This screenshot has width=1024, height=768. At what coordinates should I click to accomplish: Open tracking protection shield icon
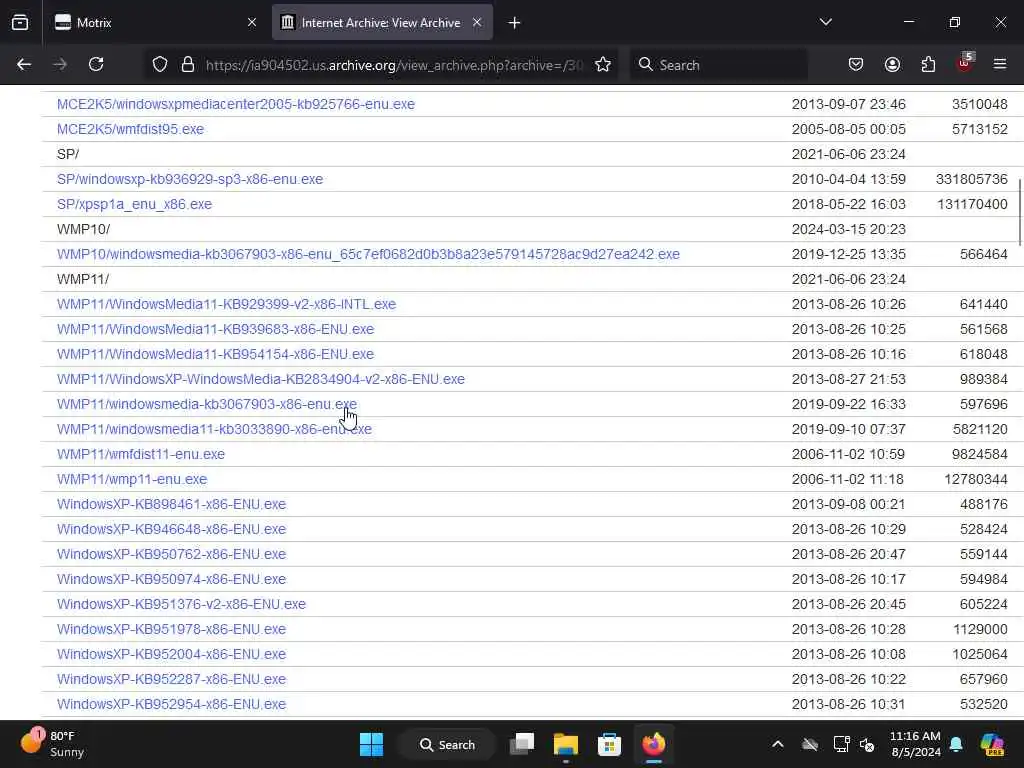(x=160, y=64)
